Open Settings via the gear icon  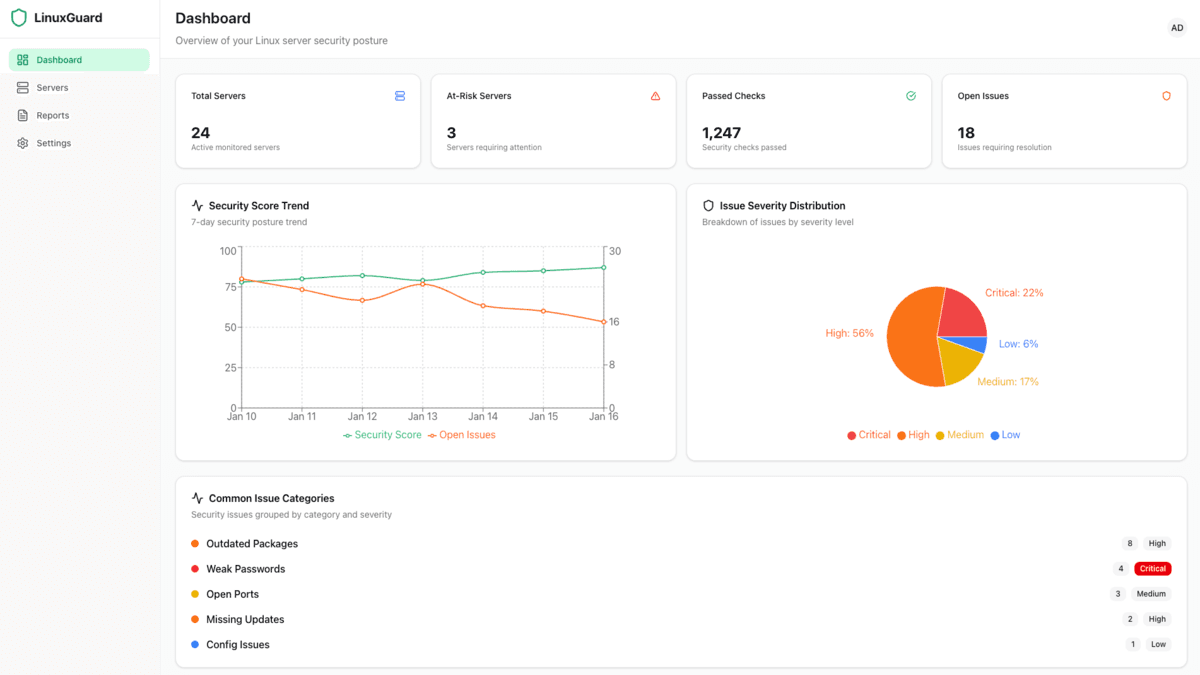coord(22,143)
